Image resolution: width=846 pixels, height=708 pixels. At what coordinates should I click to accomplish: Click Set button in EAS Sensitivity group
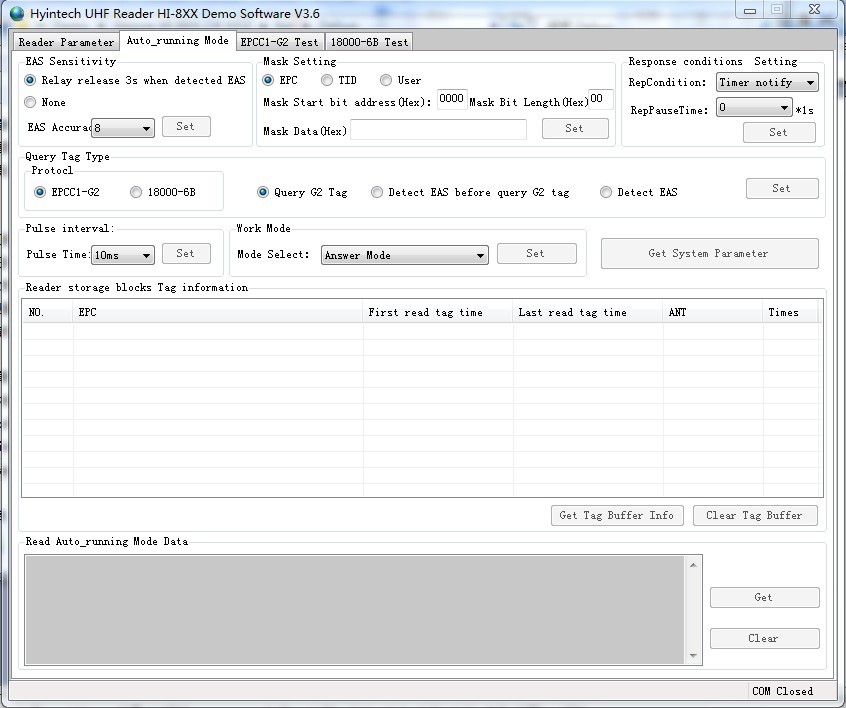[x=186, y=126]
